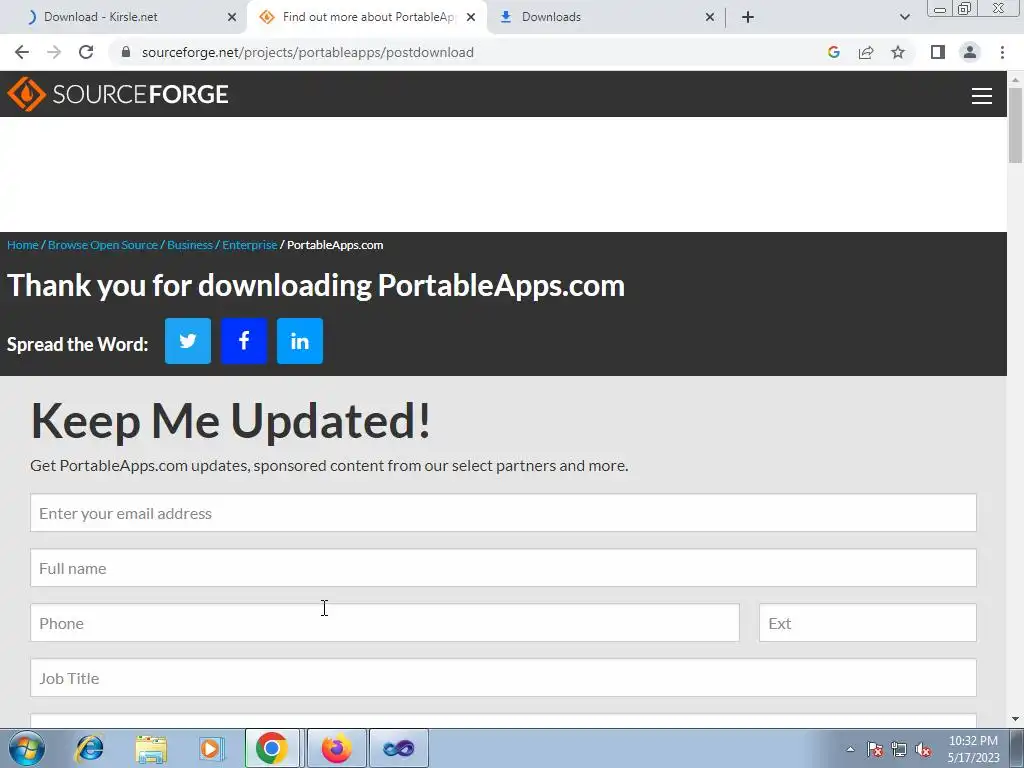Viewport: 1024px width, 768px height.
Task: Open the infinity-logo app in taskbar
Action: (x=398, y=748)
